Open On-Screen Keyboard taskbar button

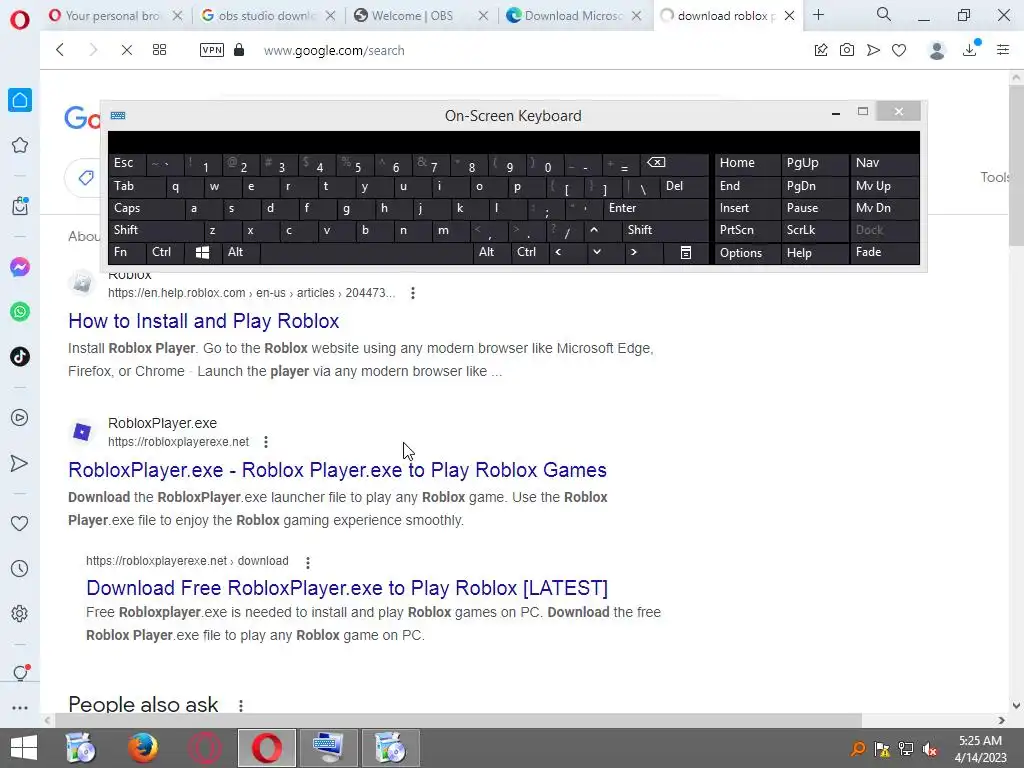(328, 748)
